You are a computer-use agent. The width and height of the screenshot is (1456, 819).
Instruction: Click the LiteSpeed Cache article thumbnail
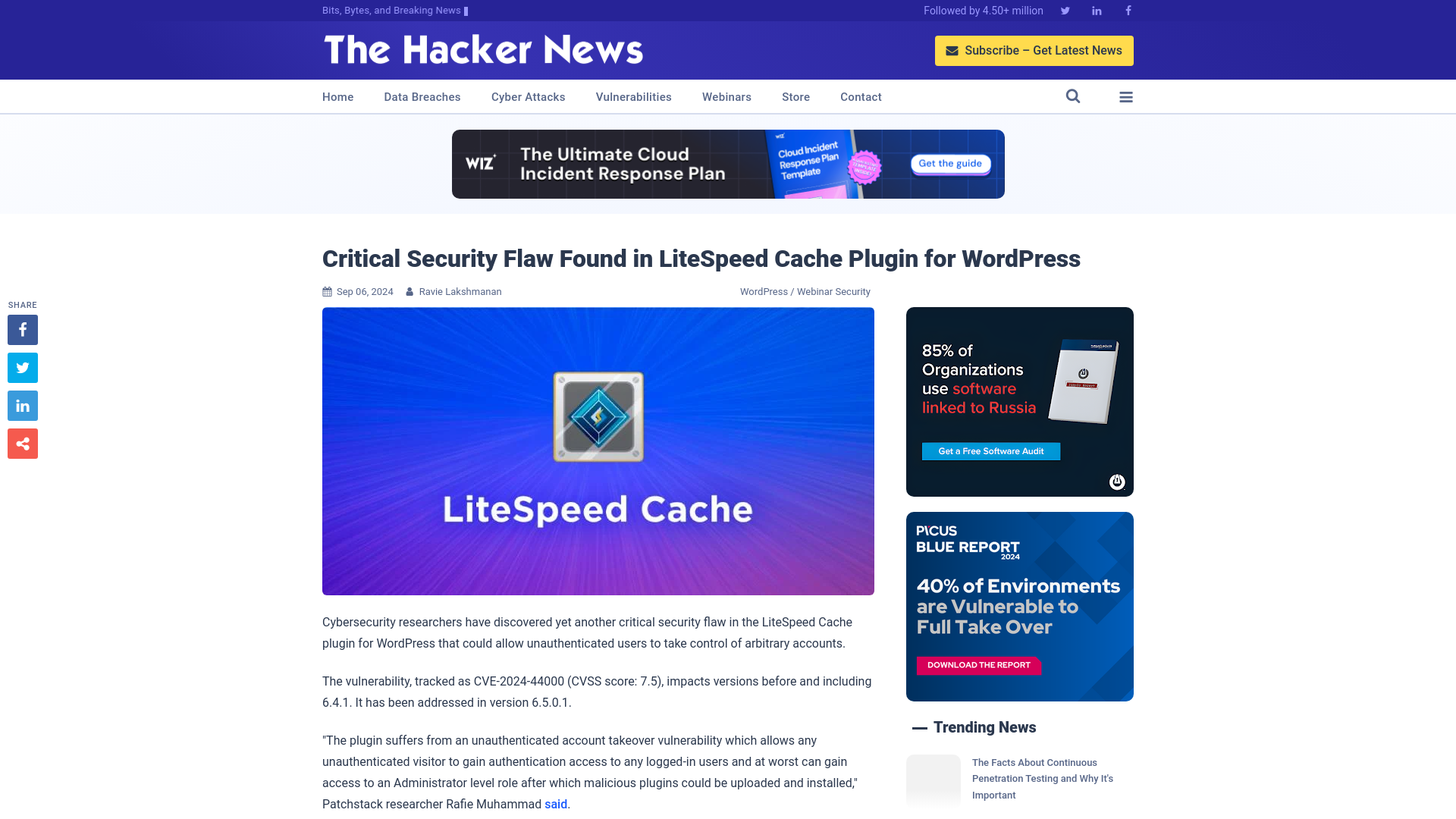[x=598, y=451]
